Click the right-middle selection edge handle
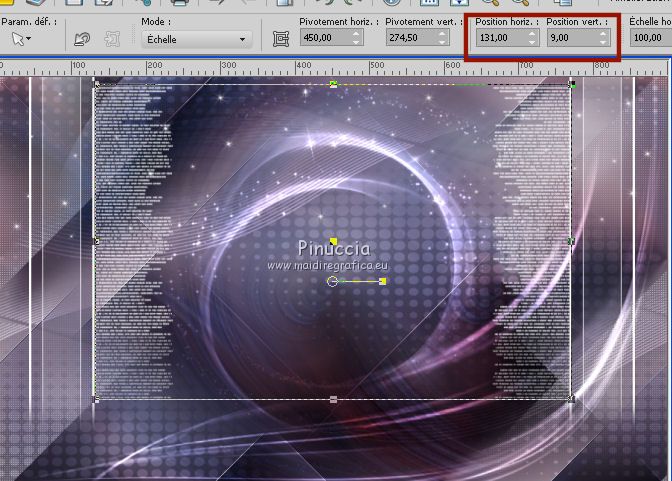This screenshot has width=672, height=481. point(571,241)
